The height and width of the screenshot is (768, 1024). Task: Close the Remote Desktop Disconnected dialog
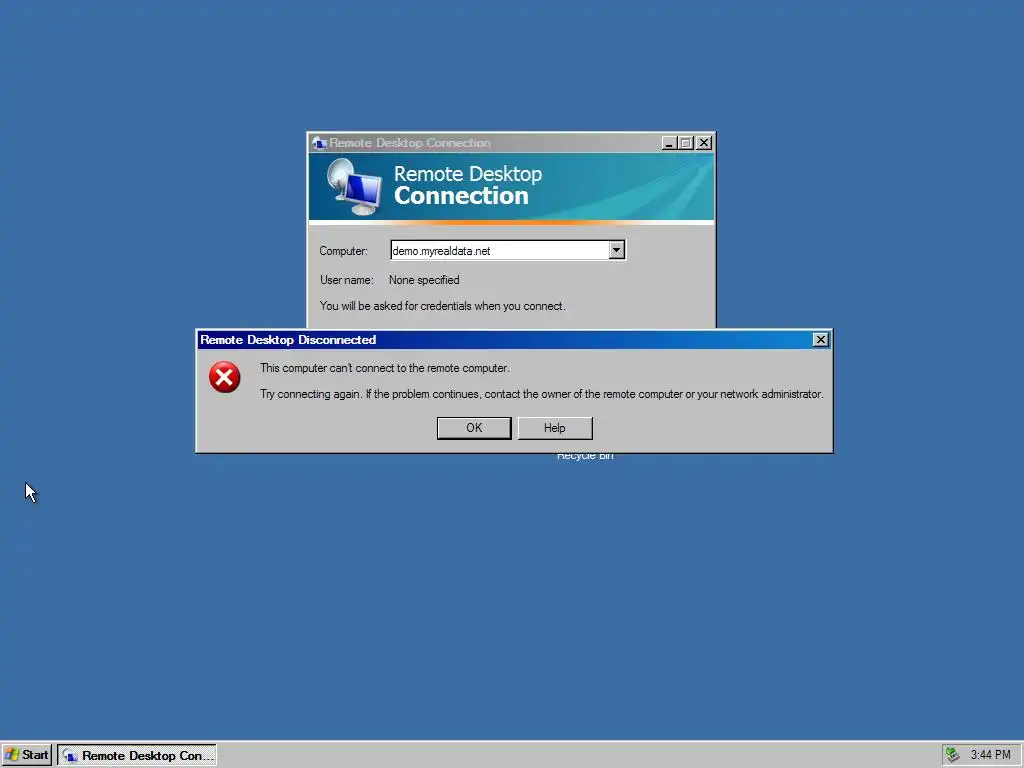tap(820, 340)
